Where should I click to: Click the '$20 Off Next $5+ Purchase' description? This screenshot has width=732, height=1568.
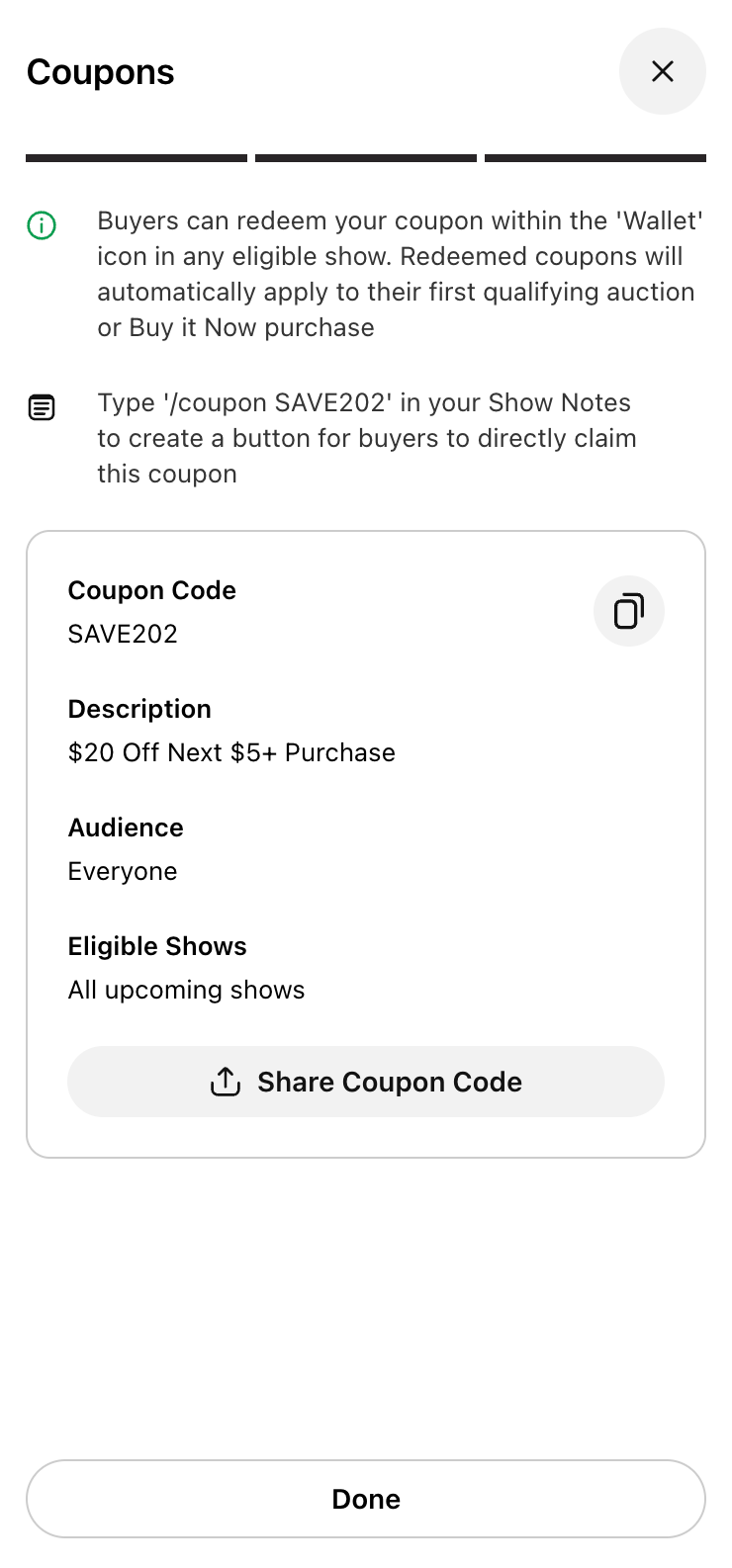tap(231, 752)
